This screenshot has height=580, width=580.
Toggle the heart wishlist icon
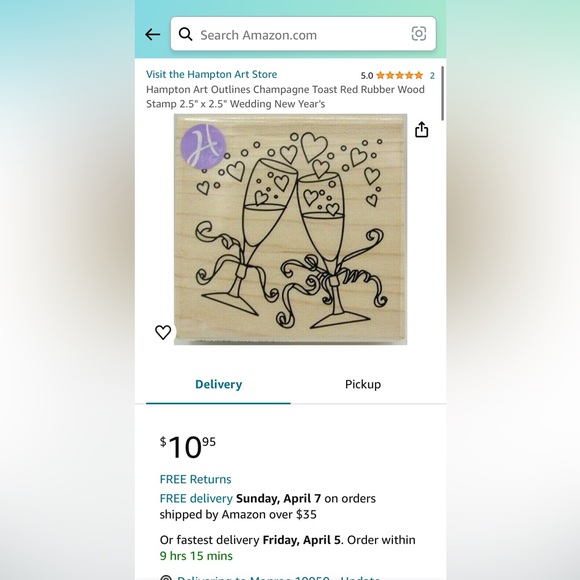tap(163, 332)
